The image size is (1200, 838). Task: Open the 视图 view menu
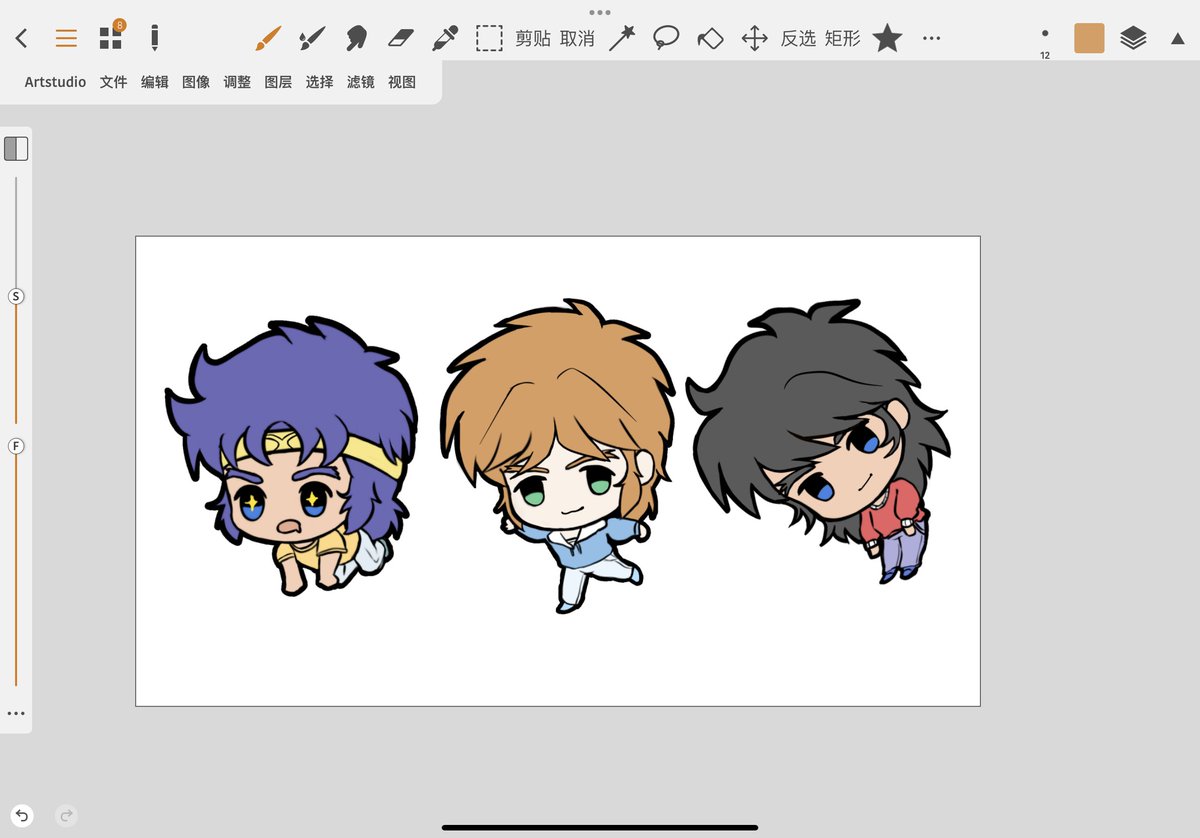[401, 82]
